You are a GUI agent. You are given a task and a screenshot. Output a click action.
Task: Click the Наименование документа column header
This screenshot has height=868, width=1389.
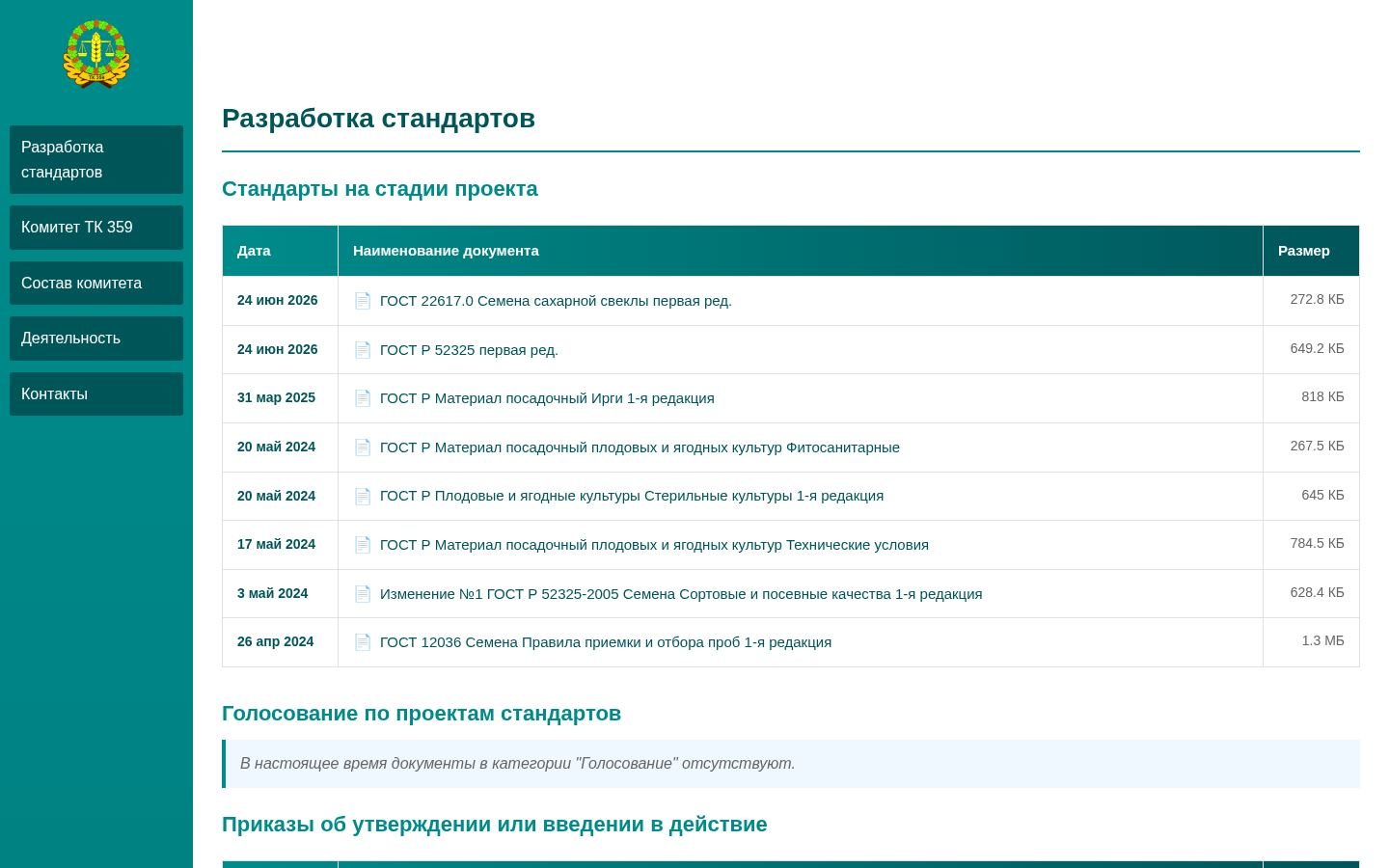[x=801, y=251]
